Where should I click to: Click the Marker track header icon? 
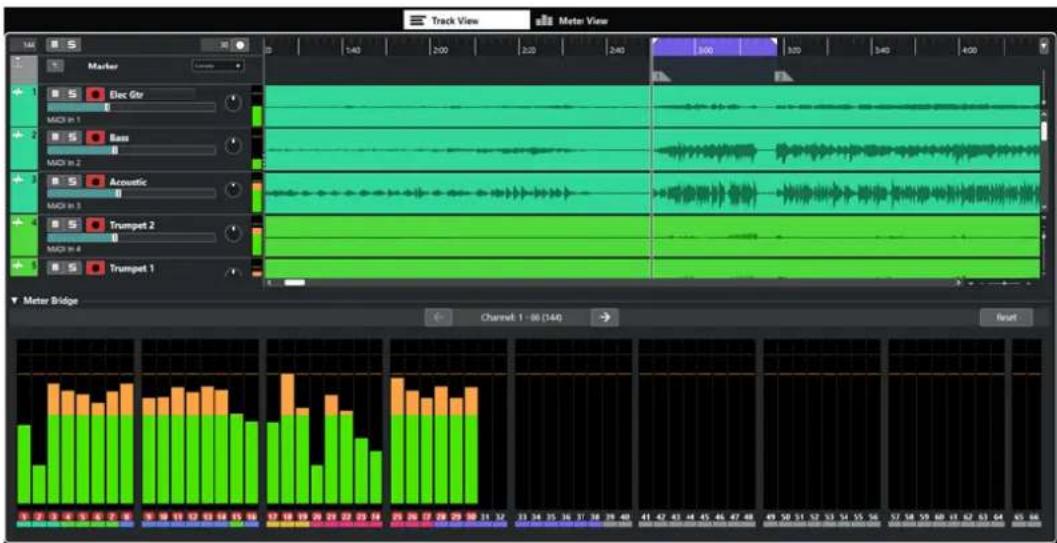point(24,69)
